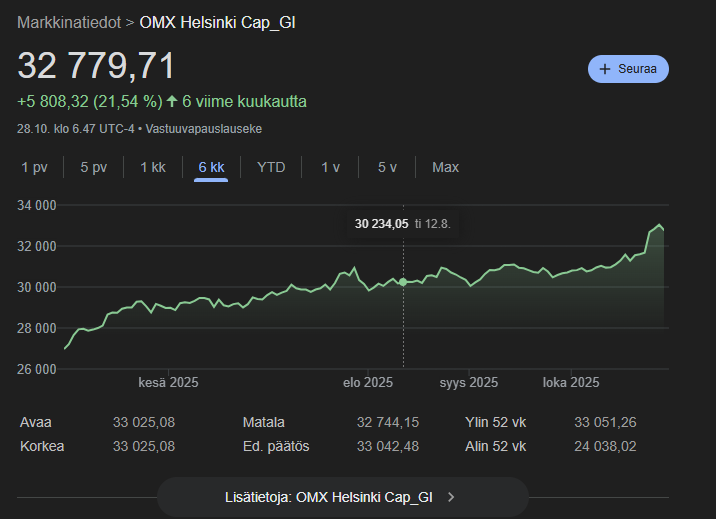Image resolution: width=716 pixels, height=519 pixels.
Task: Click the kesä 2025 axis label
Action: pos(168,382)
